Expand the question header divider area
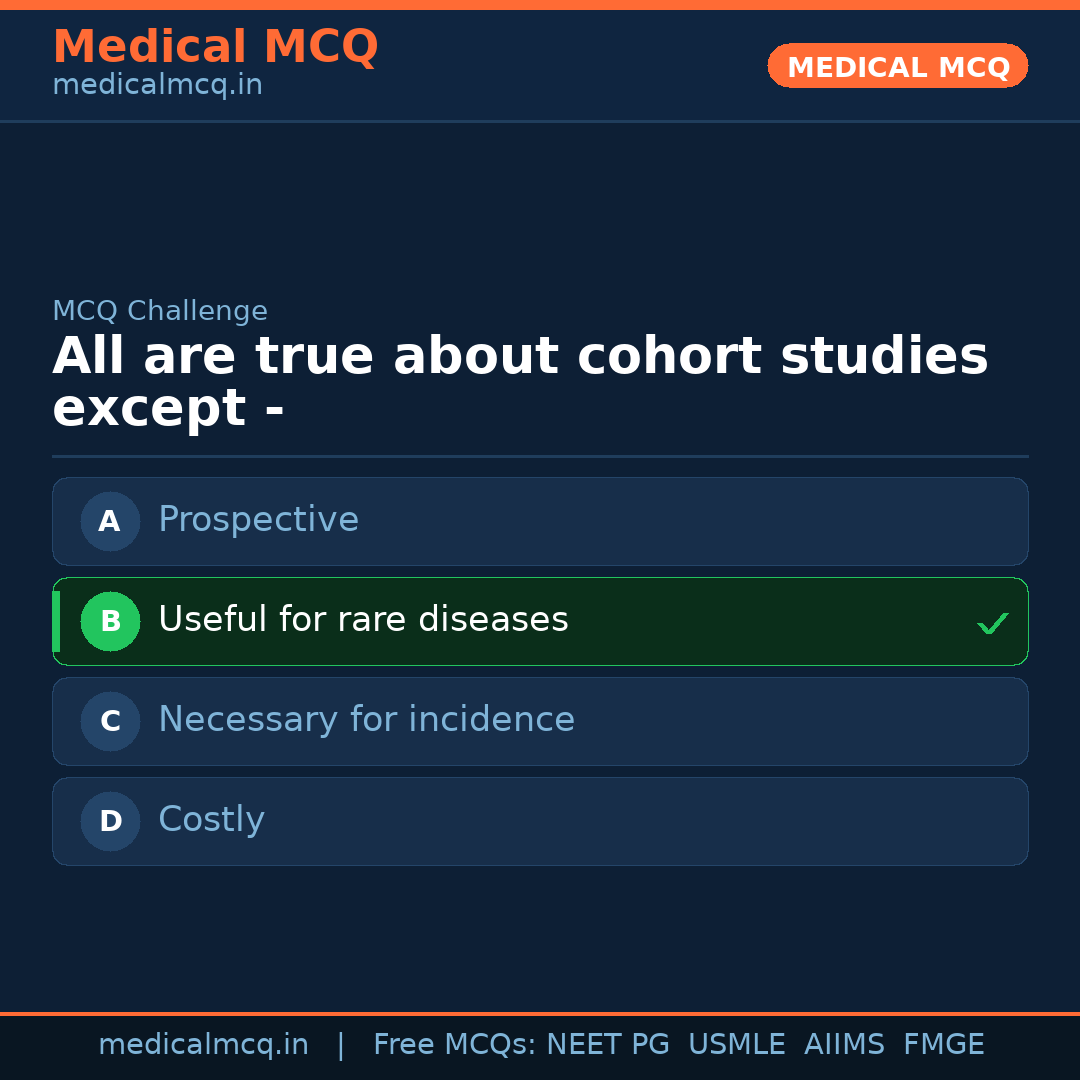This screenshot has height=1080, width=1080. coord(540,457)
